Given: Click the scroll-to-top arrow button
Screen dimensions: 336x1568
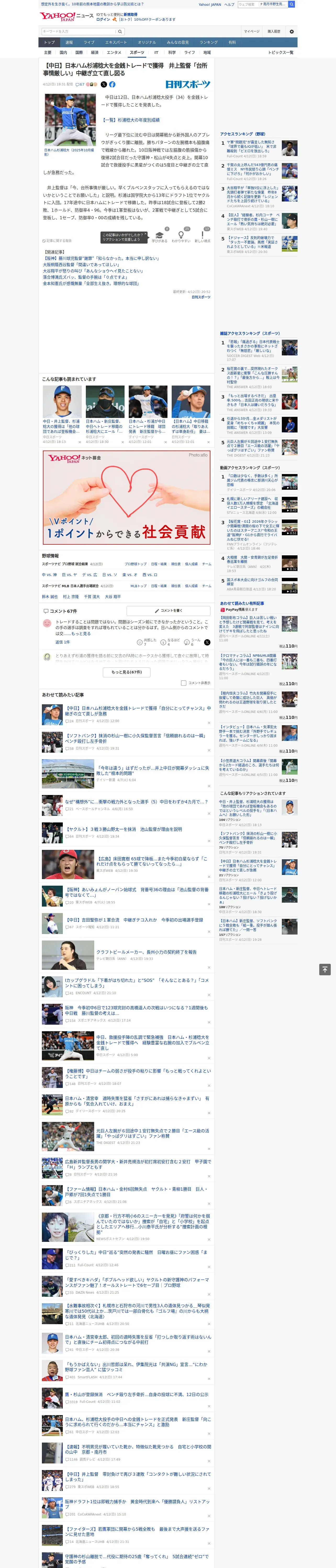Looking at the screenshot, I should 325,969.
